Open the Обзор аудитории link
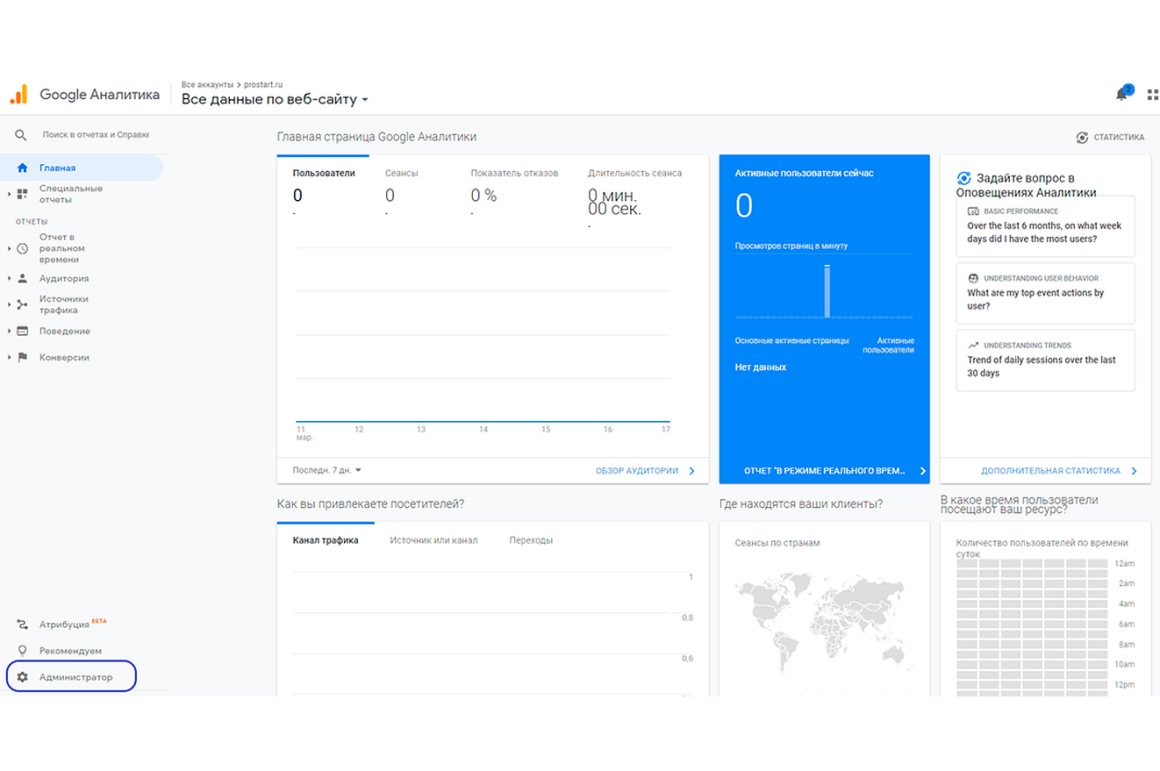The width and height of the screenshot is (1160, 771). [645, 471]
